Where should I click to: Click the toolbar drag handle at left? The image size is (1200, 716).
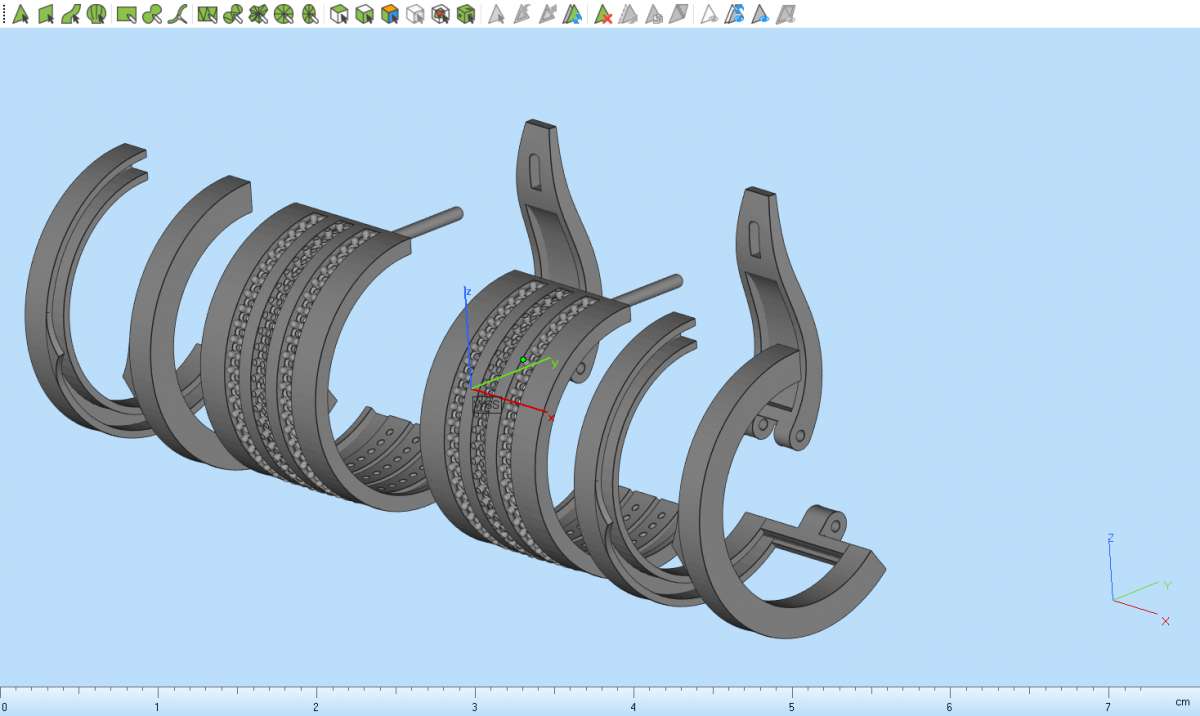click(4, 15)
